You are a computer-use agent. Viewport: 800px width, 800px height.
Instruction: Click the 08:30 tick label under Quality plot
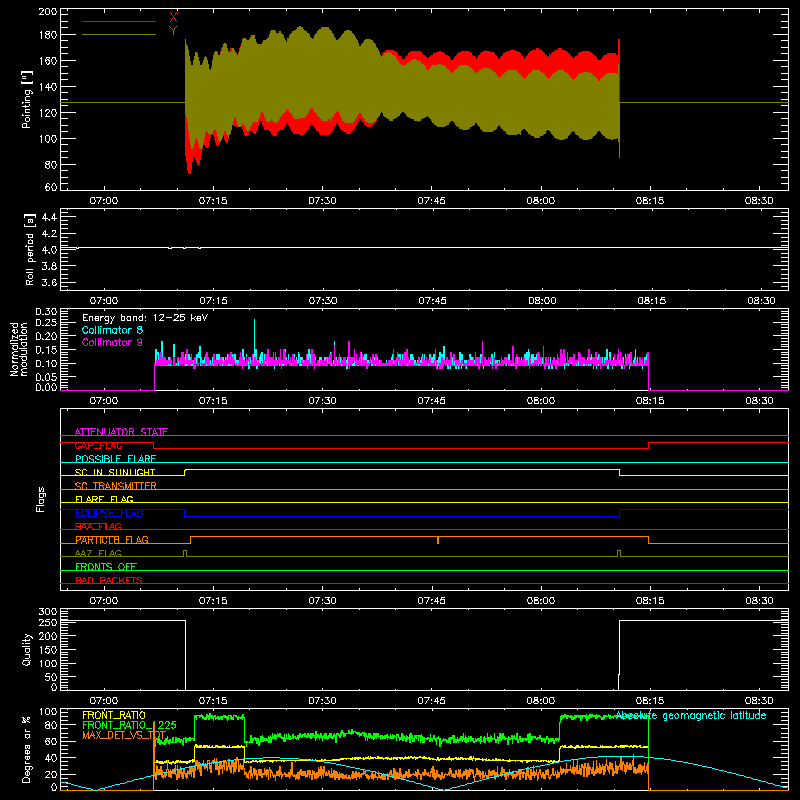[759, 701]
